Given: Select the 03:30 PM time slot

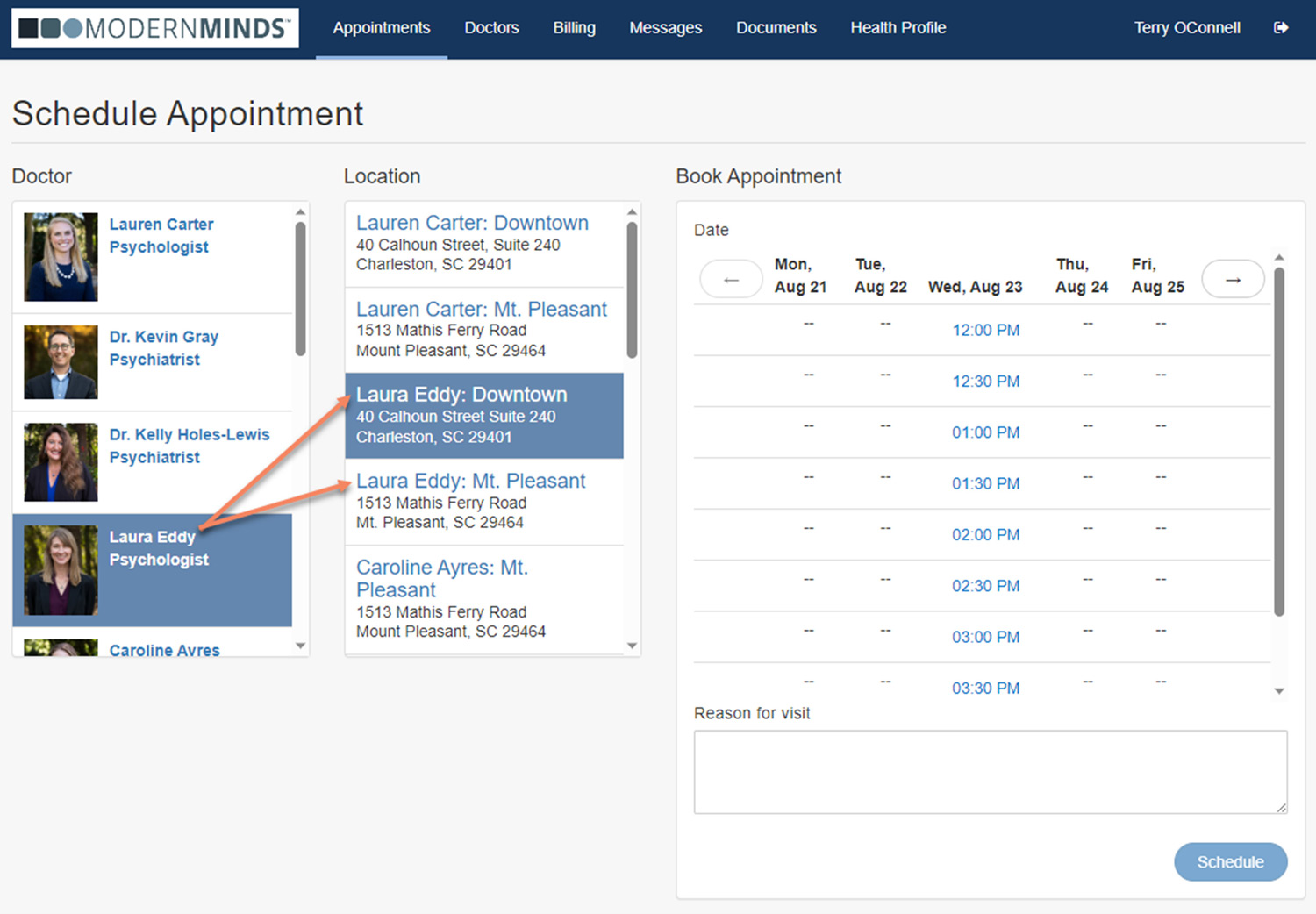Looking at the screenshot, I should point(986,688).
